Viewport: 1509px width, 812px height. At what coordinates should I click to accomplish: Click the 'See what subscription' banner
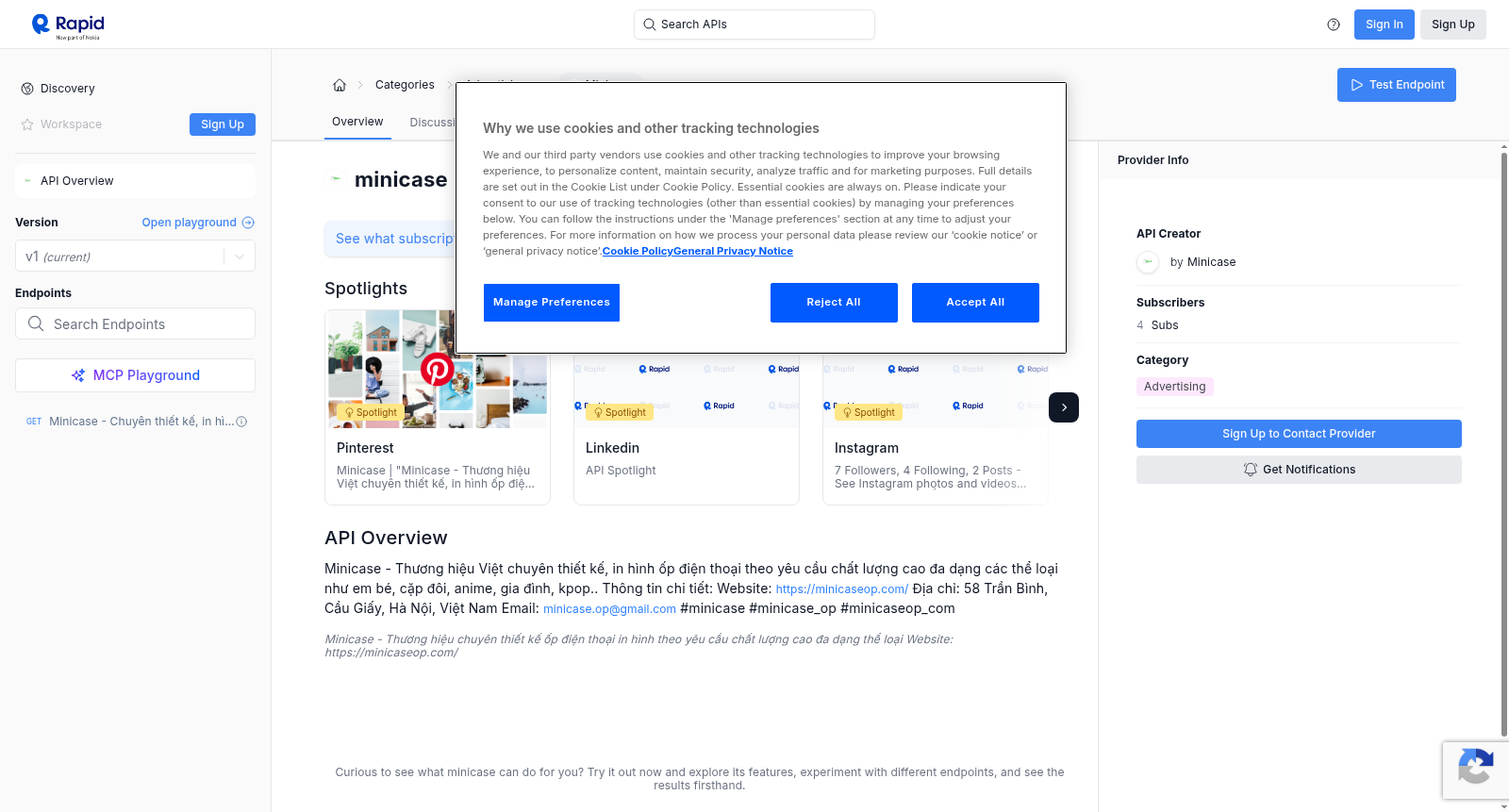click(390, 240)
